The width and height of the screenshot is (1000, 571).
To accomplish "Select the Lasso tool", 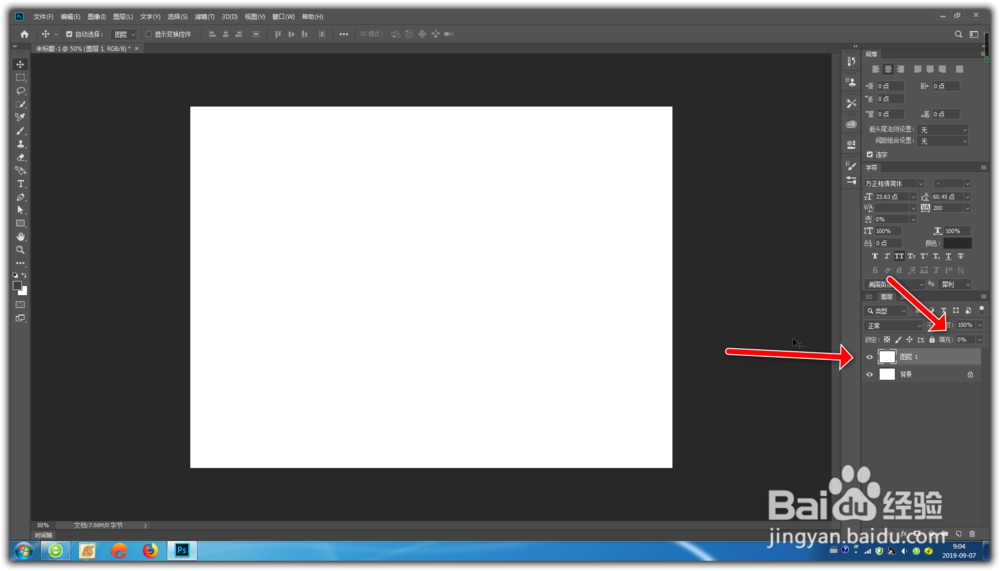I will coord(20,91).
